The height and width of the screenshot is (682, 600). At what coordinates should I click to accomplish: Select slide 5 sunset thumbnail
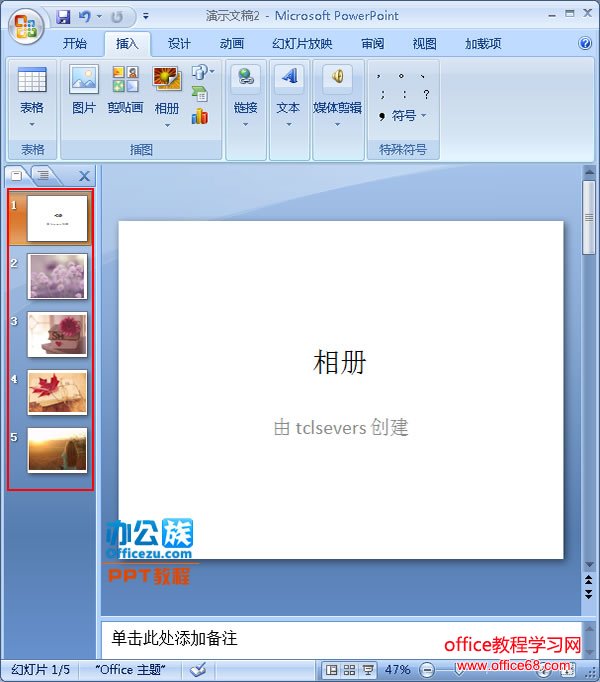point(57,450)
